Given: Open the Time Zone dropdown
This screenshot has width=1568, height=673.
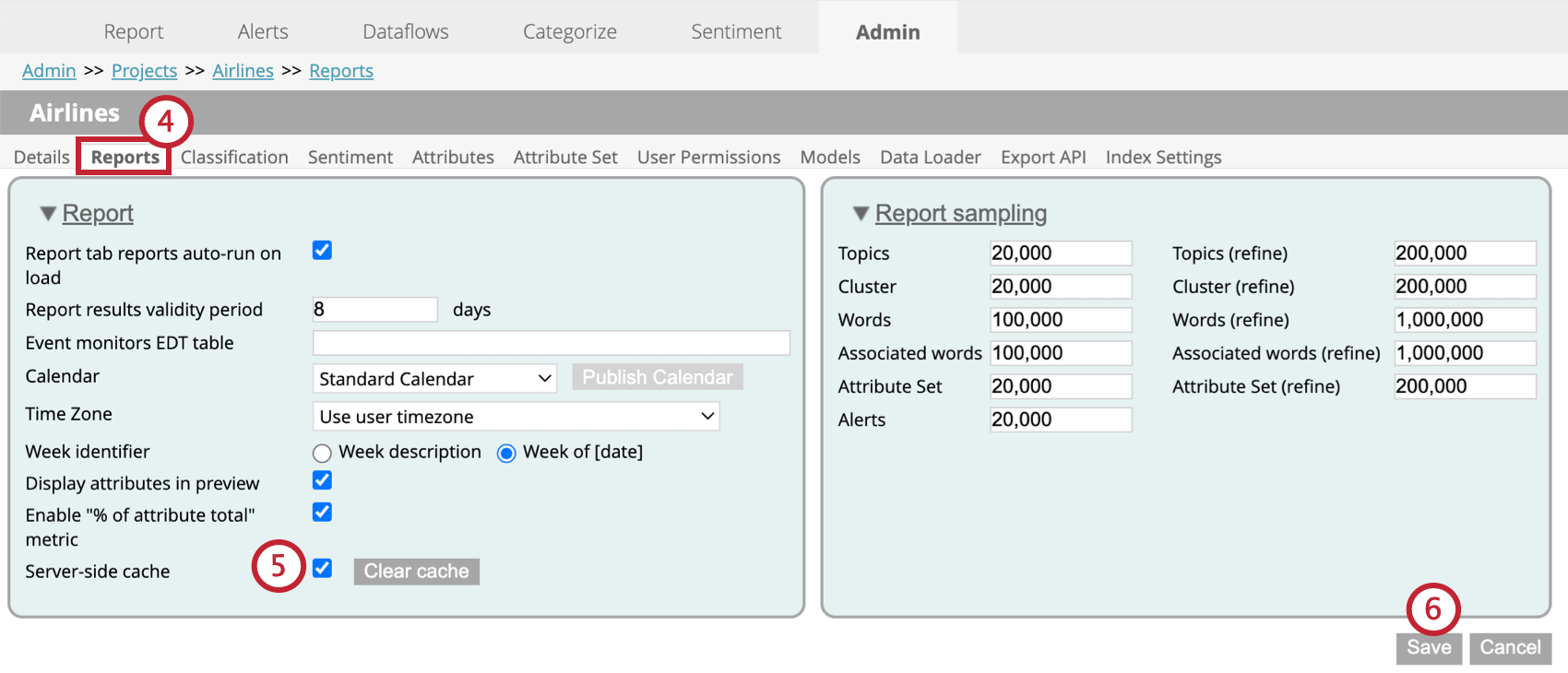Looking at the screenshot, I should pos(516,417).
